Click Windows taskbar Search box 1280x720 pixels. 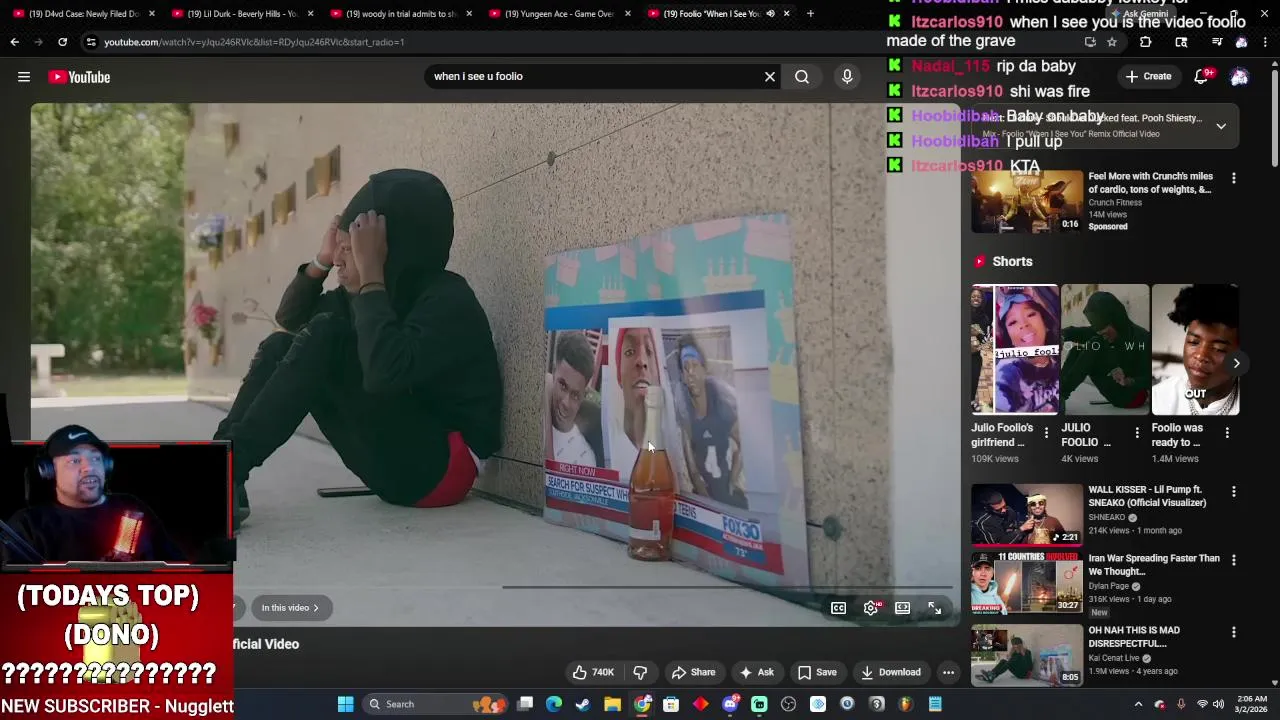[435, 704]
